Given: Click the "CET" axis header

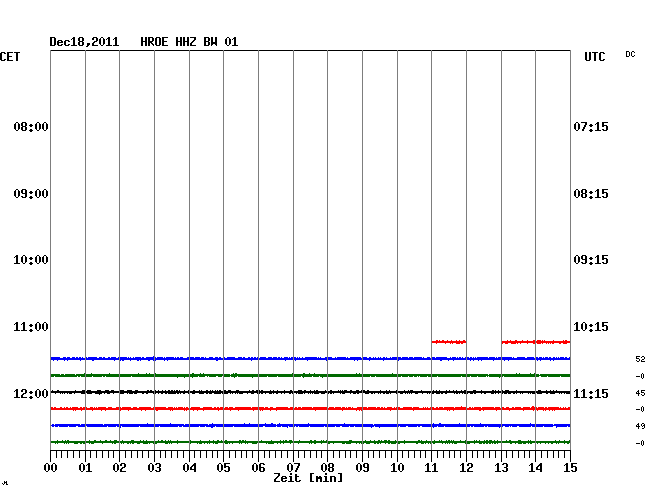Looking at the screenshot, I should [x=10, y=57].
